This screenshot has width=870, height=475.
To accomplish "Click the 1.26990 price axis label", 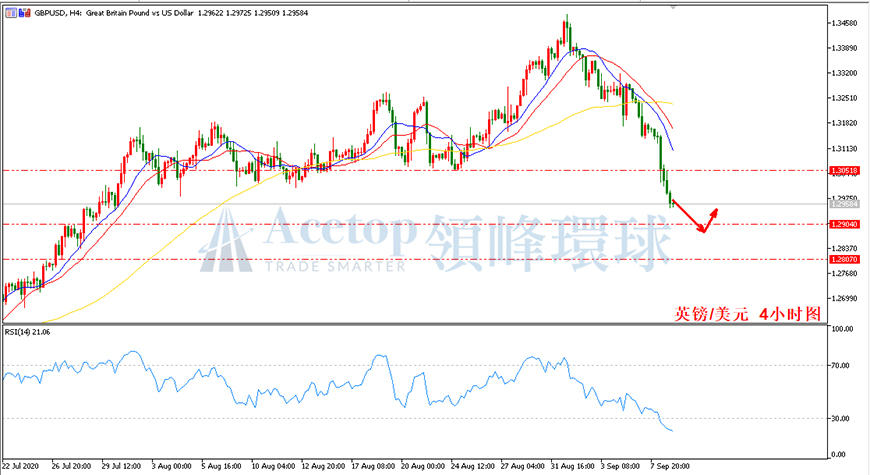I will (844, 299).
